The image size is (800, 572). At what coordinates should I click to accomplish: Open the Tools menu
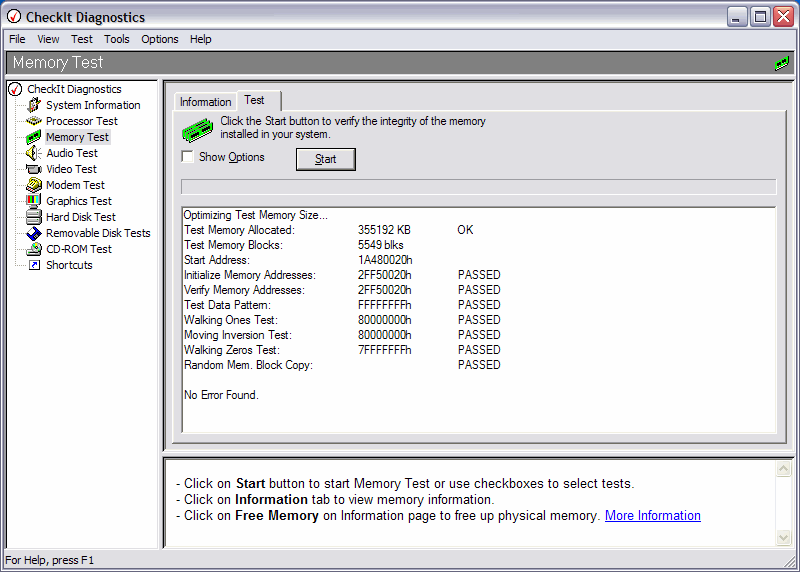(x=117, y=39)
